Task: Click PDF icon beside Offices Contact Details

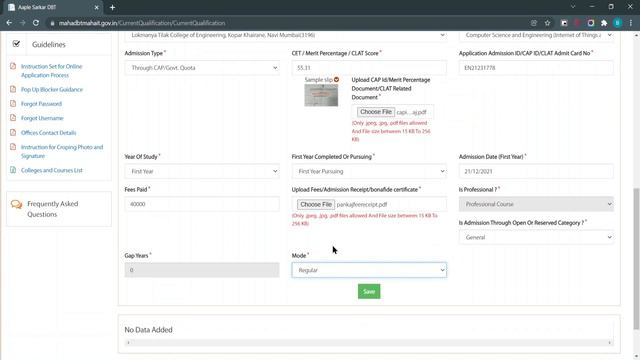Action: point(13,132)
